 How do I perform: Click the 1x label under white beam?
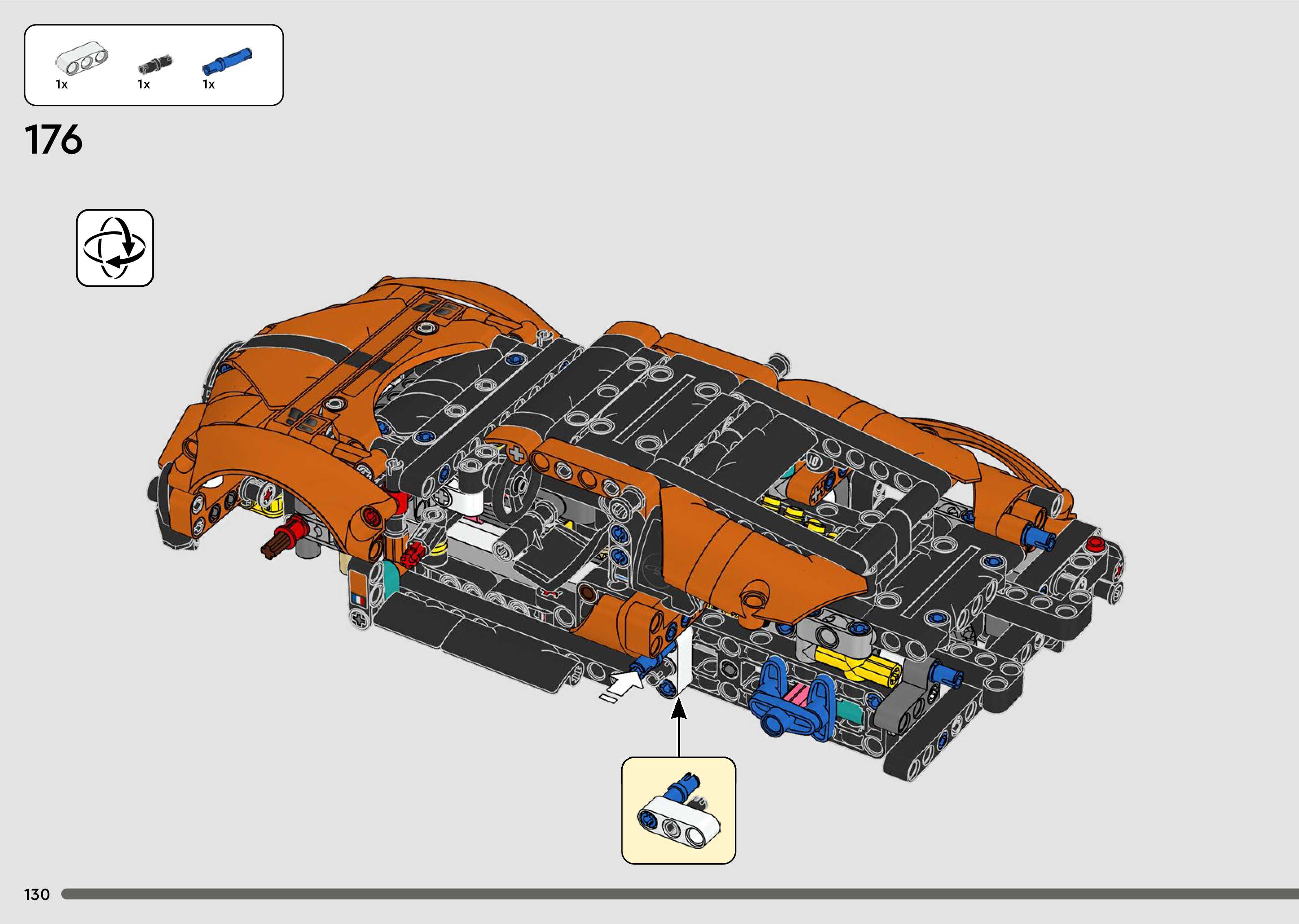[62, 85]
